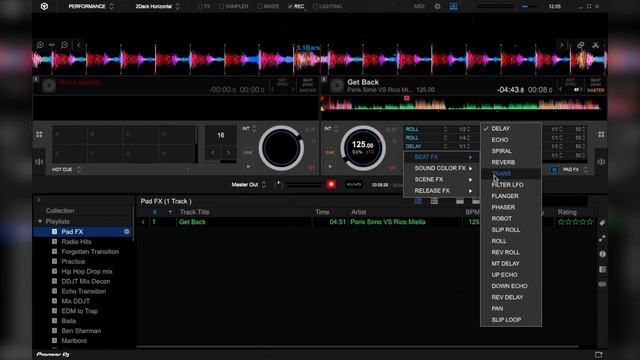640x360 pixels.
Task: Choose SLIP LOOP from the beat FX list
Action: [511, 320]
